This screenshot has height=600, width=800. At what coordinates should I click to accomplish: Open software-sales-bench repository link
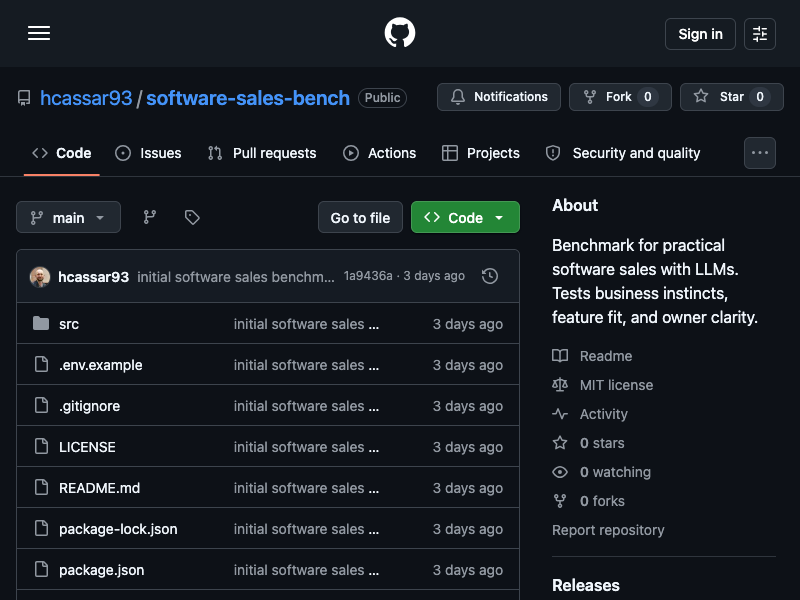248,98
